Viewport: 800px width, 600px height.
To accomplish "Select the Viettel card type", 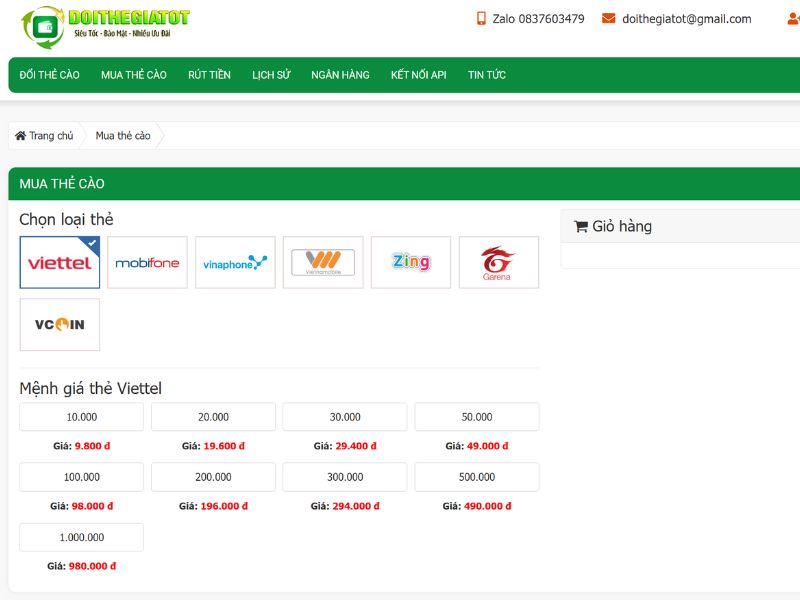I will click(x=60, y=262).
